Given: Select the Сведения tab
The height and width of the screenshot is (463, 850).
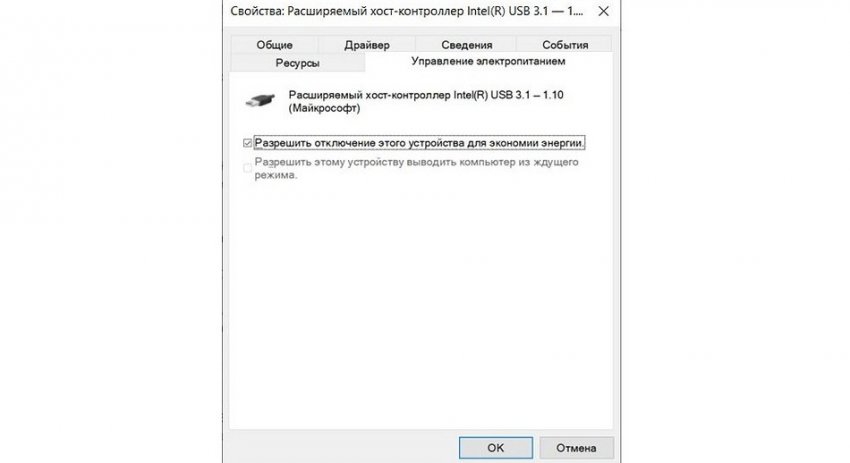Looking at the screenshot, I should point(466,45).
